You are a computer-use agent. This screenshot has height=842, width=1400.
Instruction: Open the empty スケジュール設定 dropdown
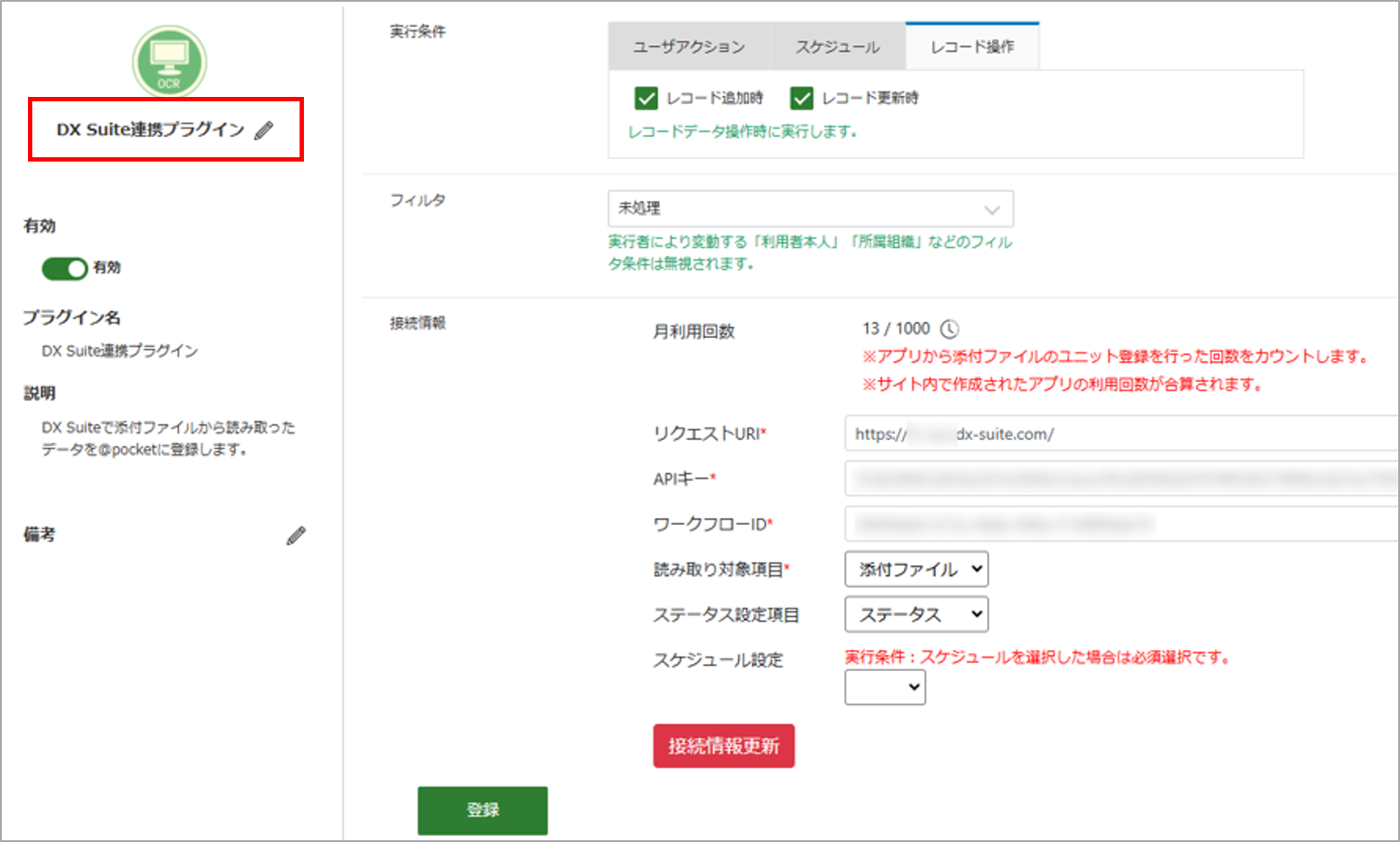pyautogui.click(x=885, y=687)
